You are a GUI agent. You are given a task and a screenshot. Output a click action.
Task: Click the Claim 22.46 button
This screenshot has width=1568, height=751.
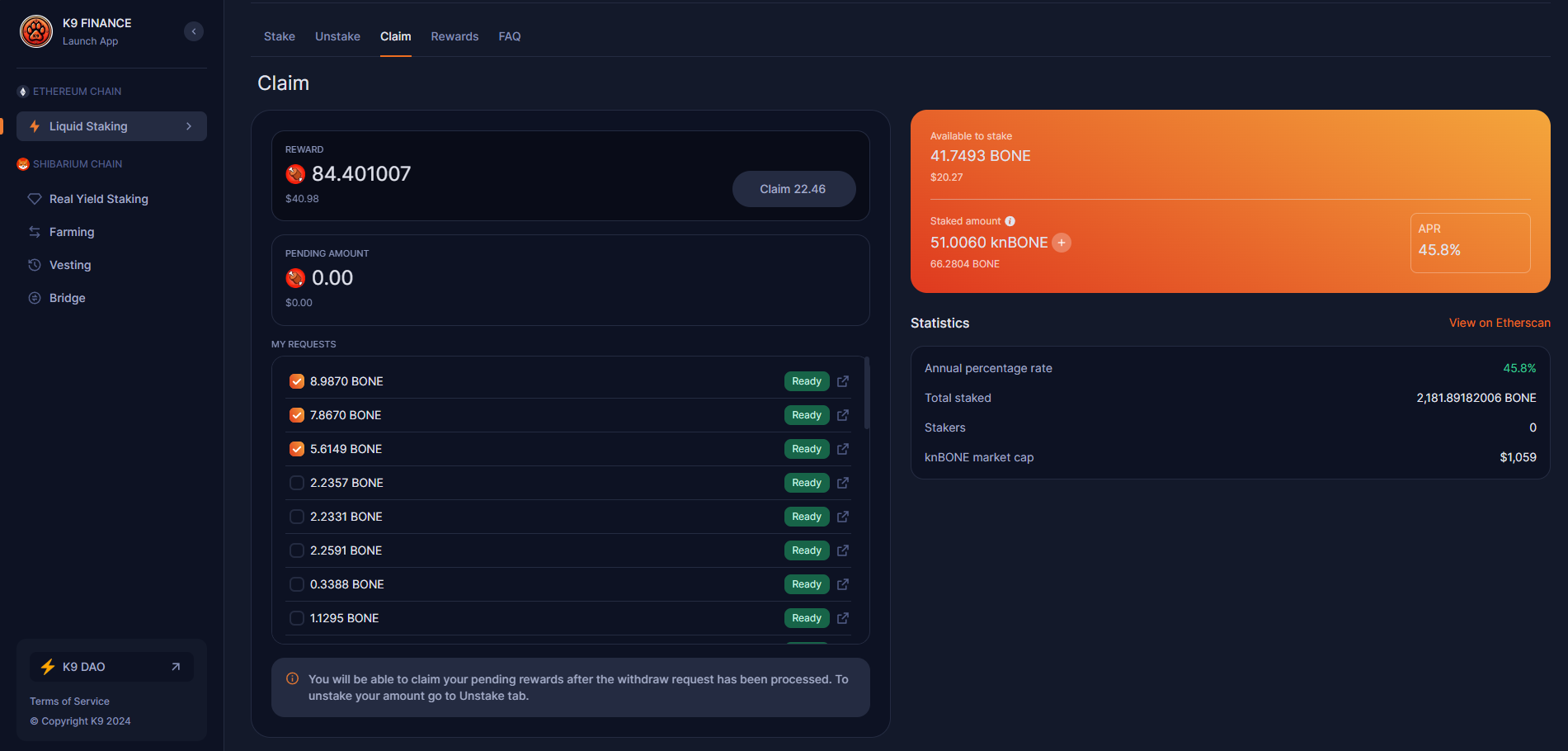pos(793,189)
